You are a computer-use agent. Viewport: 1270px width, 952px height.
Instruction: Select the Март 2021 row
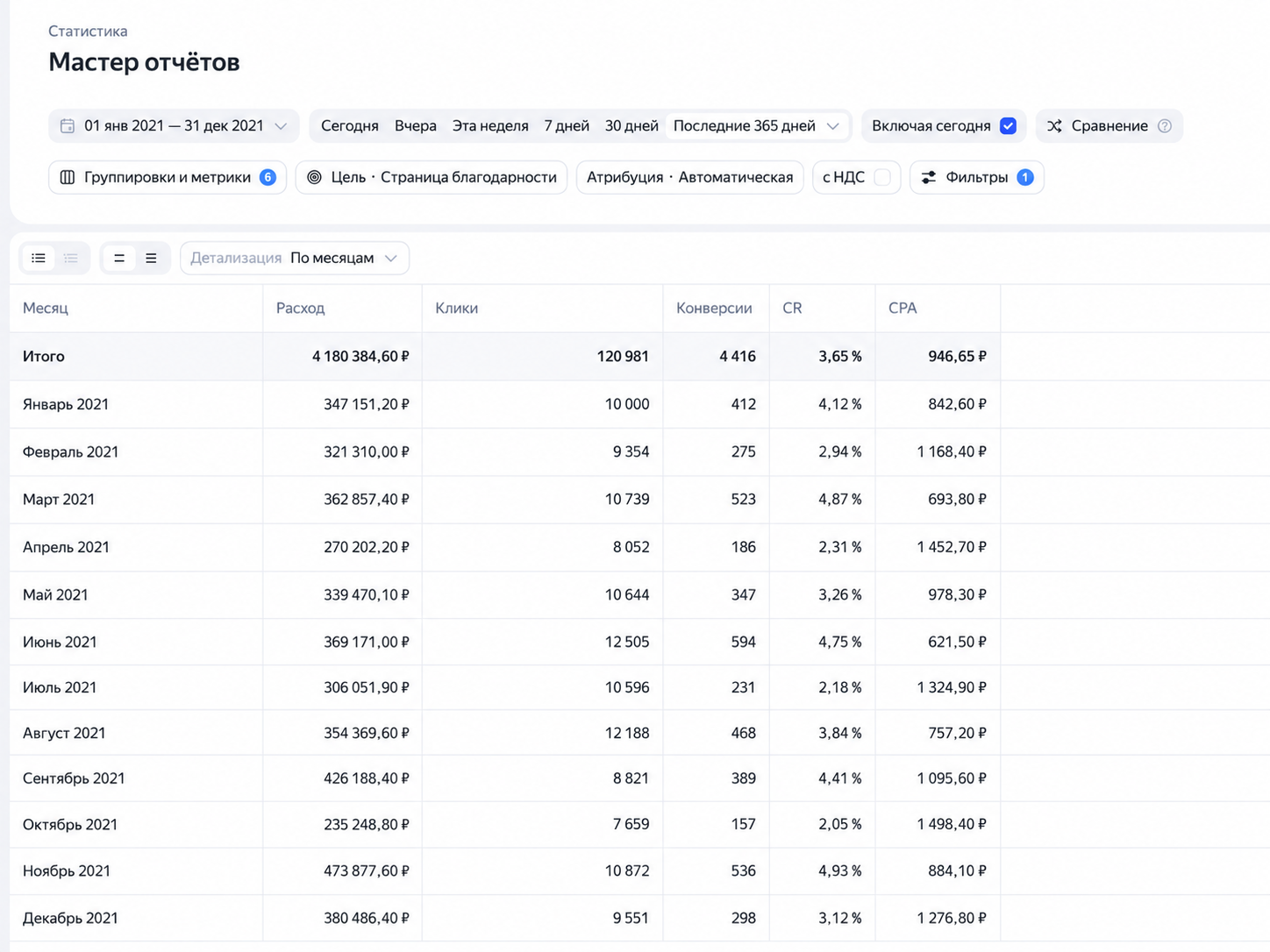[504, 500]
